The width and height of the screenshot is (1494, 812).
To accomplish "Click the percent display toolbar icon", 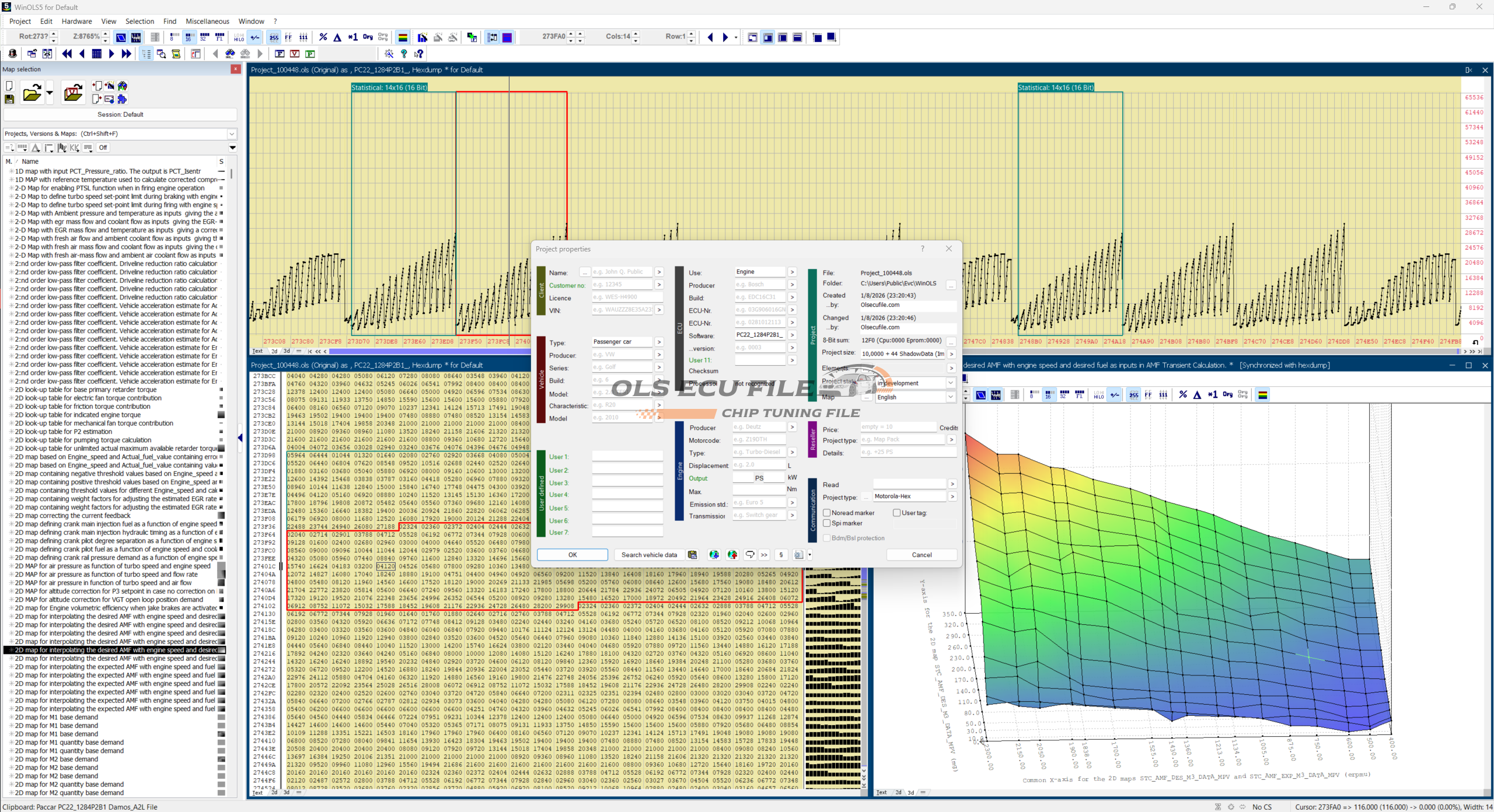I will click(x=323, y=37).
